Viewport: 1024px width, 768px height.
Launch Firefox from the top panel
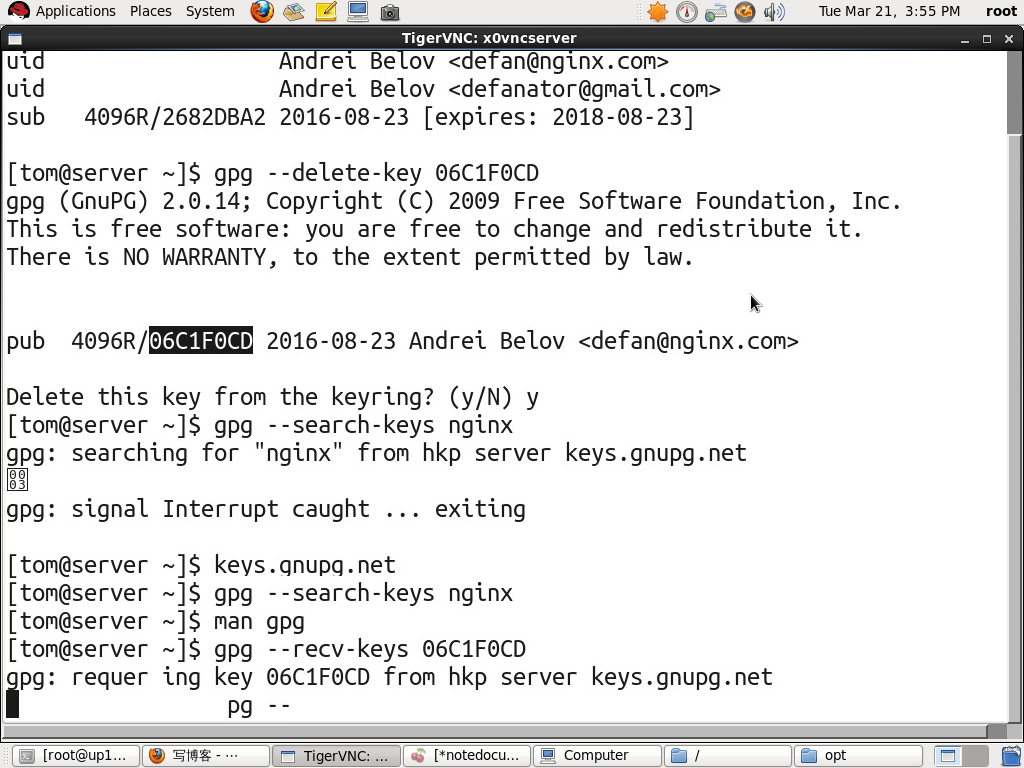point(263,11)
